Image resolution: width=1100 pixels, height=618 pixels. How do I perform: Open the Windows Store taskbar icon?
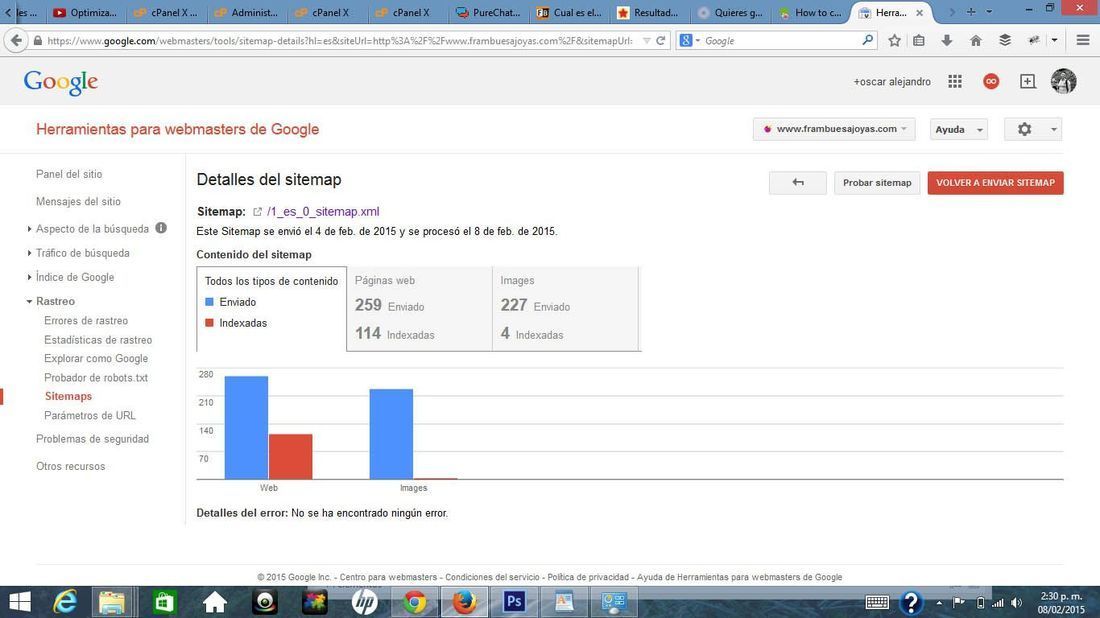164,602
